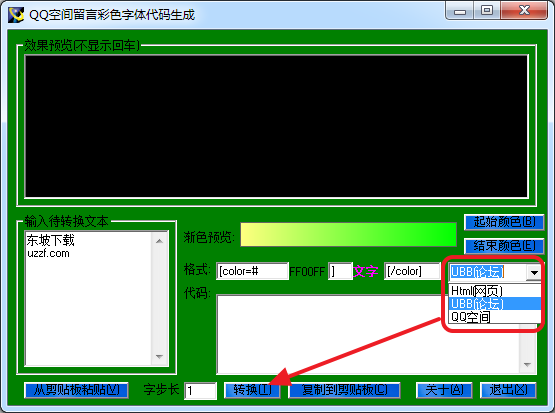Click 从剪贴板粘贴(V) paste from clipboard button
555x413 pixels.
76,390
